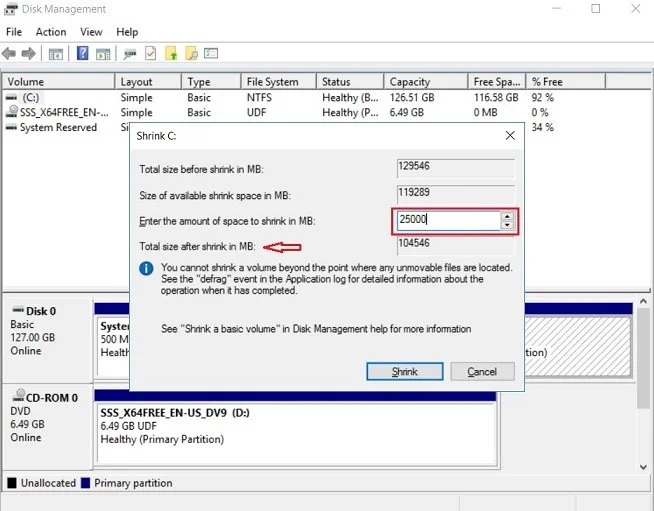Open the File menu
This screenshot has width=654, height=511.
point(14,32)
